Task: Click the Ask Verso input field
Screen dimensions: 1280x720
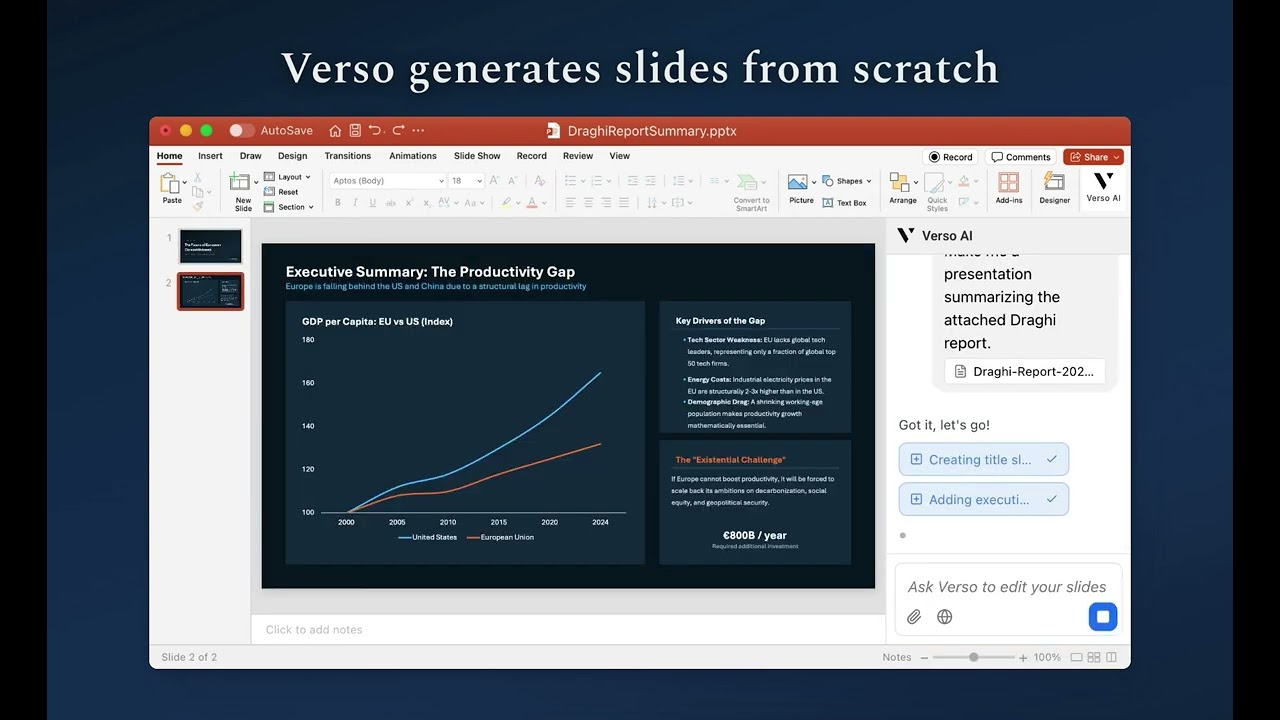Action: (1008, 587)
